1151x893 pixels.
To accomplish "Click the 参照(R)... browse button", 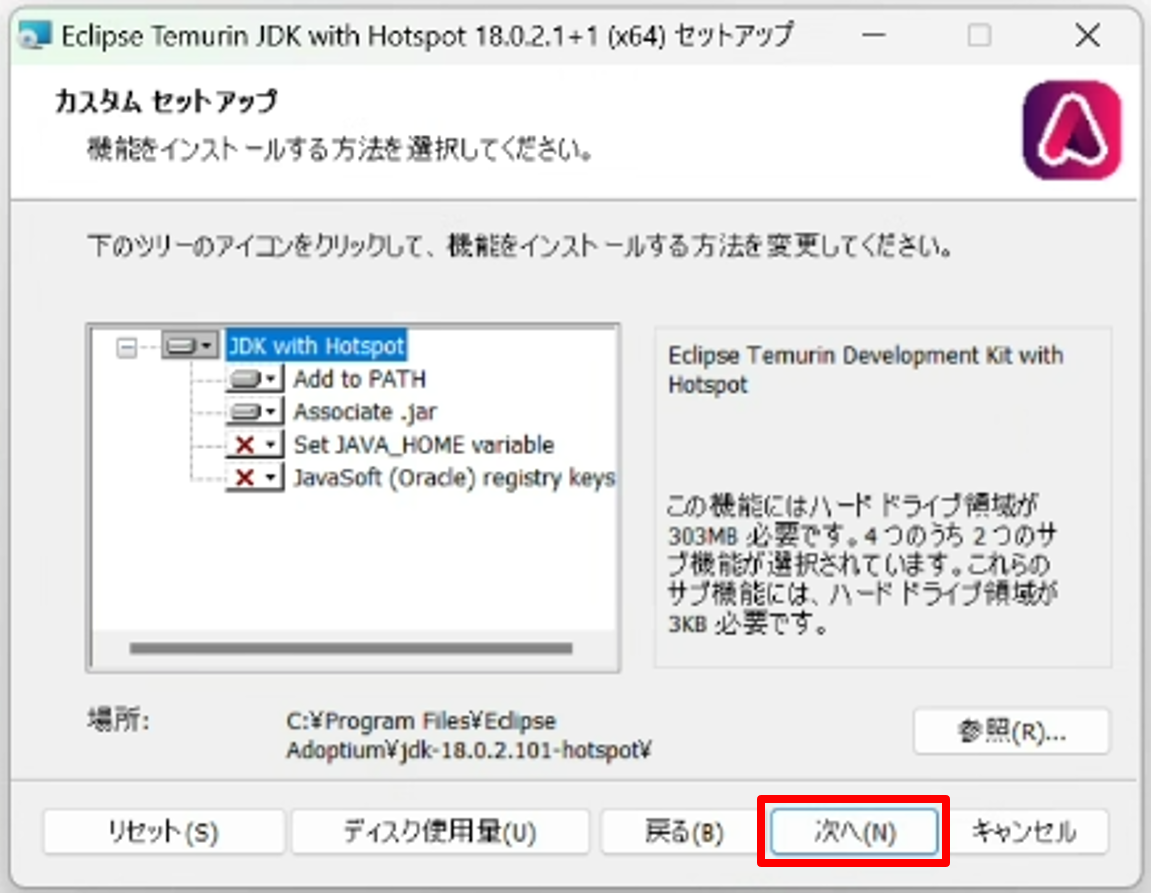I will [x=1011, y=732].
